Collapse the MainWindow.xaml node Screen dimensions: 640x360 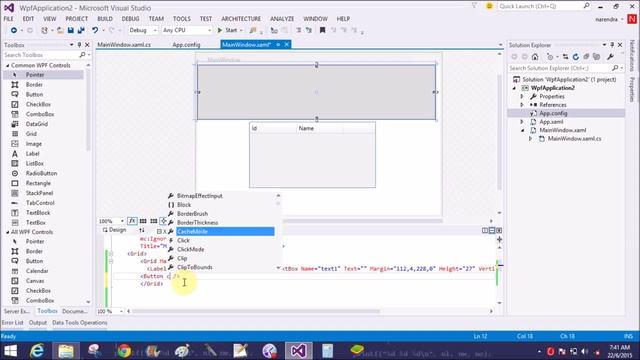coord(522,130)
